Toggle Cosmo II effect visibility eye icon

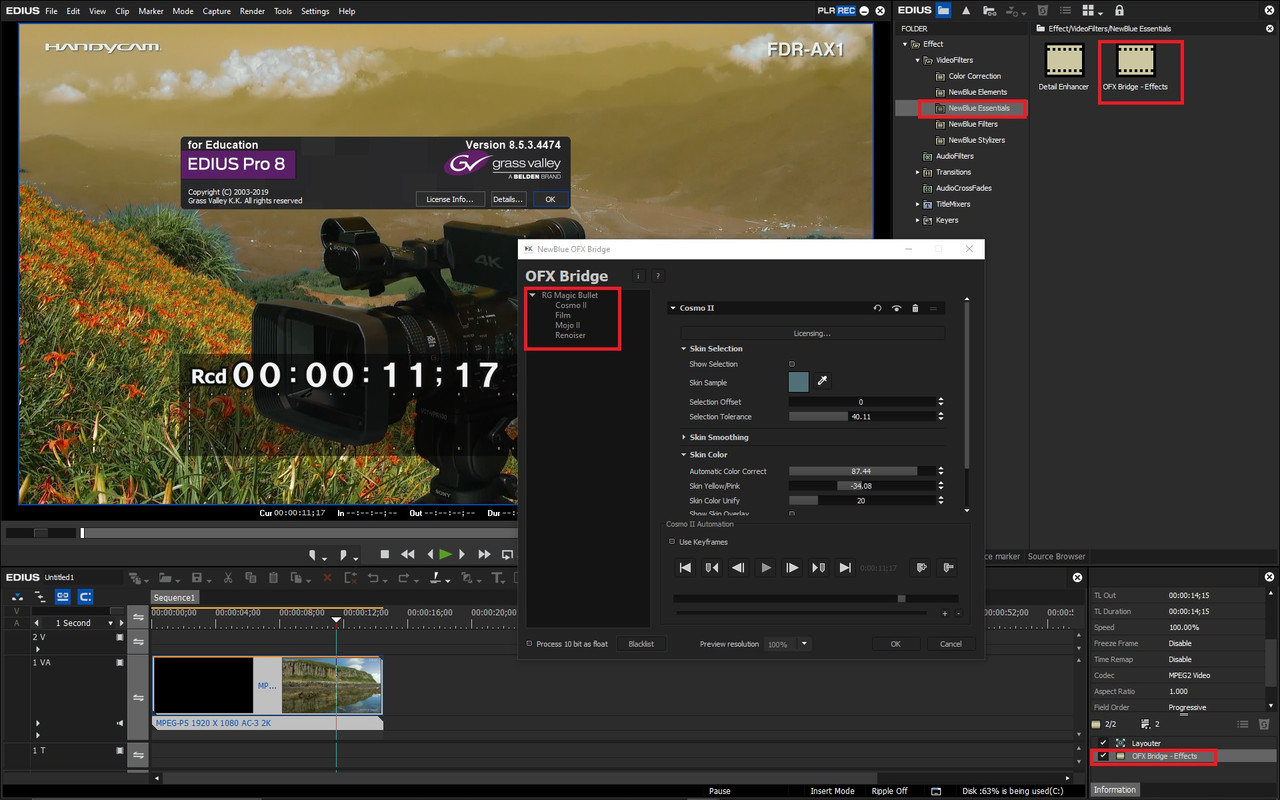pos(896,308)
